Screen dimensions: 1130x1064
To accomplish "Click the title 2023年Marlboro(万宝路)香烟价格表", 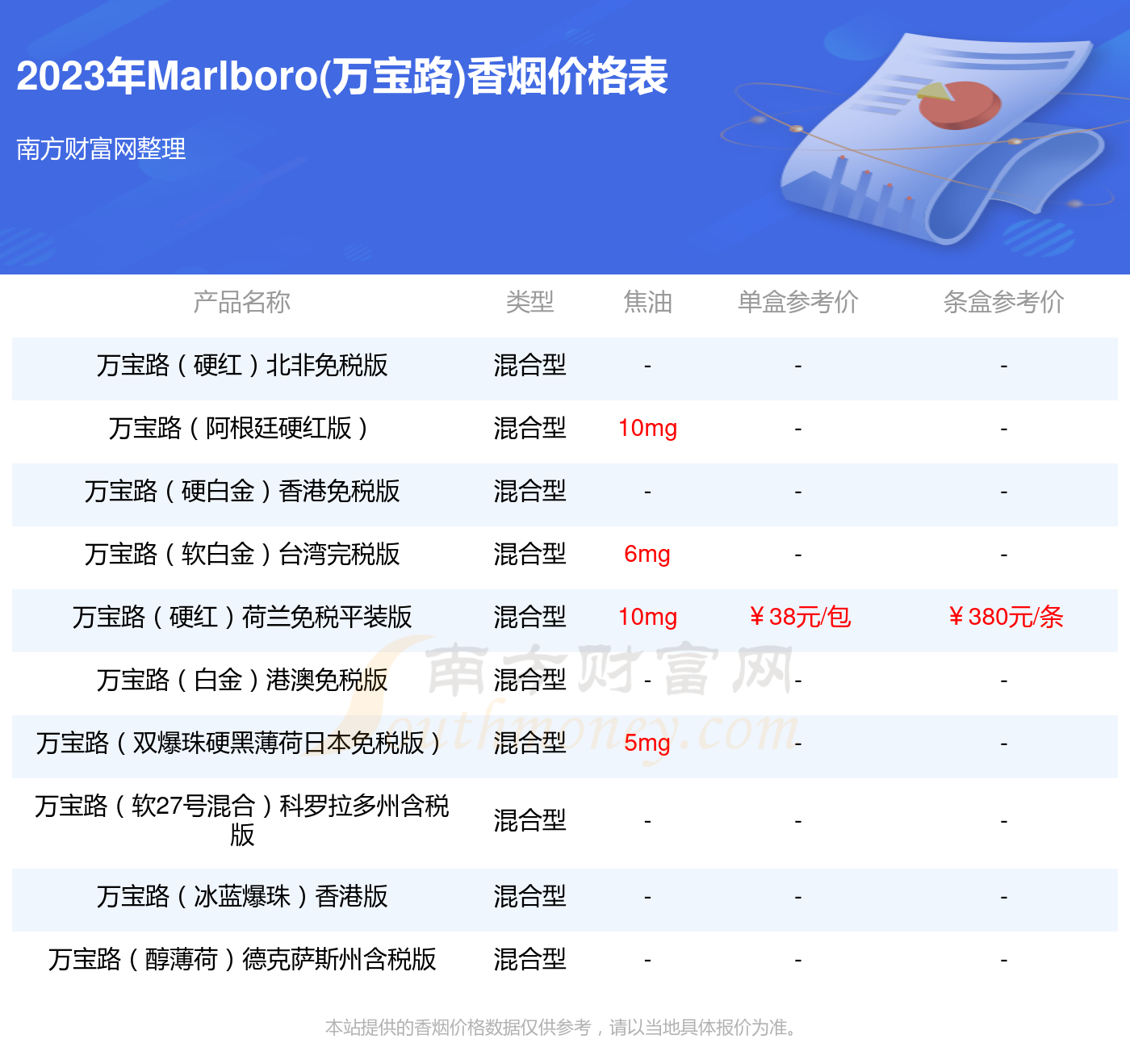I will pyautogui.click(x=342, y=77).
